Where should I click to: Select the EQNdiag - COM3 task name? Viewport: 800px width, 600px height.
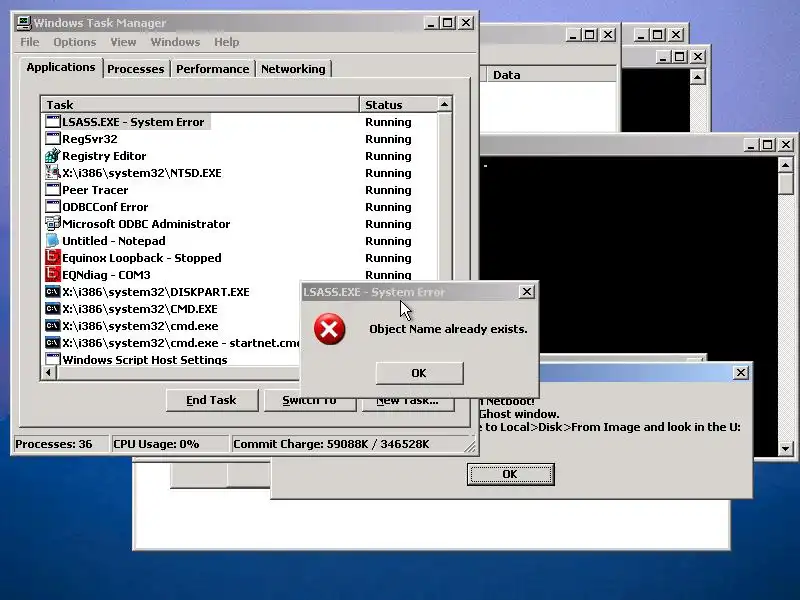106,275
